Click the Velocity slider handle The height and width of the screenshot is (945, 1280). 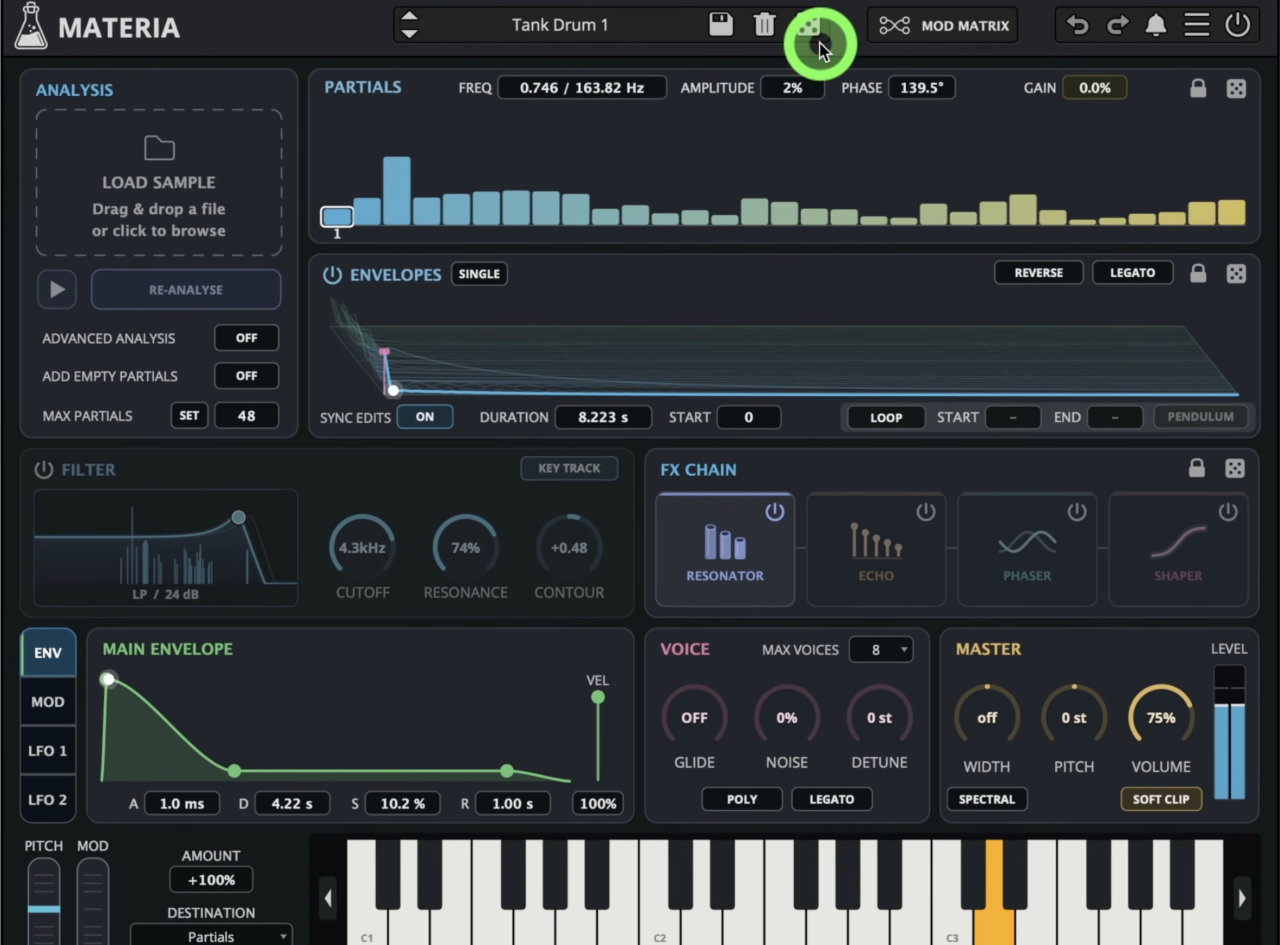[x=597, y=697]
